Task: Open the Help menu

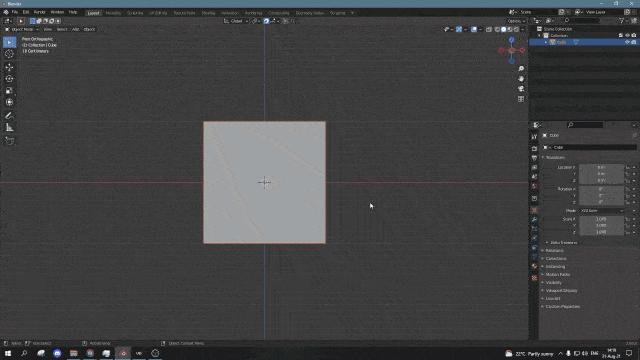Action: [x=73, y=12]
